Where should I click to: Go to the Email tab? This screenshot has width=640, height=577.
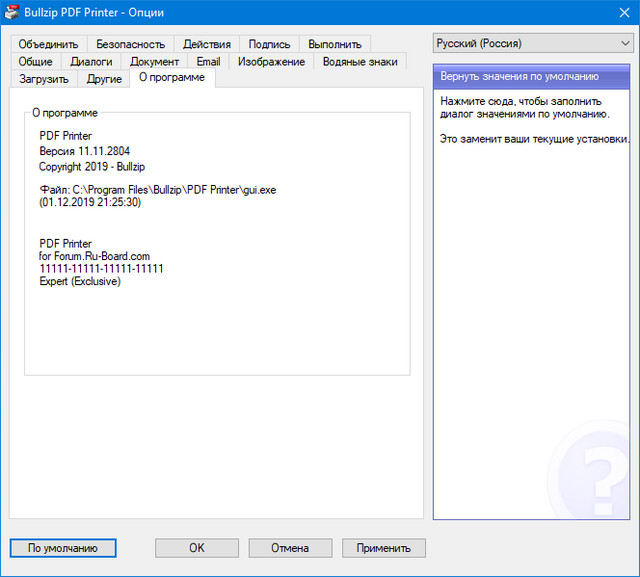point(208,61)
